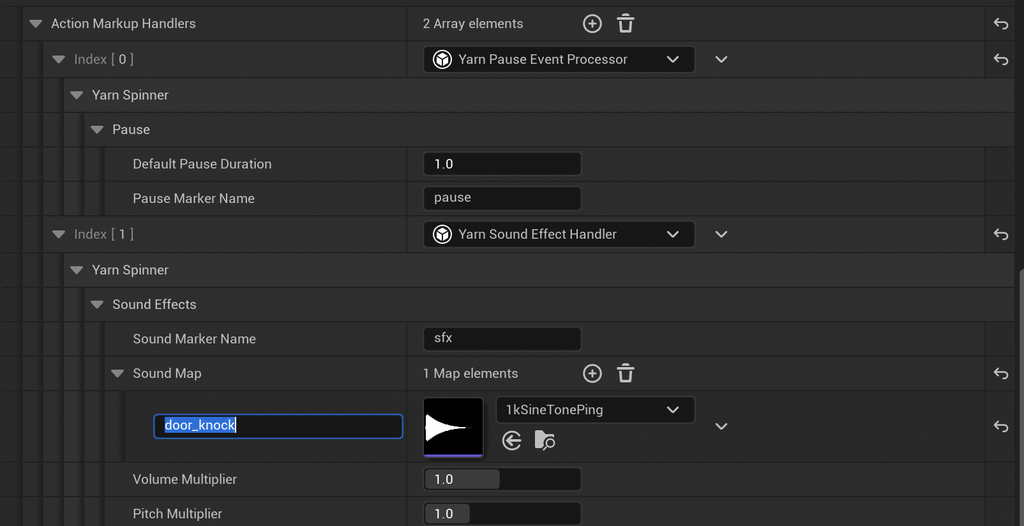
Task: Add element to Sound Map
Action: click(x=592, y=374)
